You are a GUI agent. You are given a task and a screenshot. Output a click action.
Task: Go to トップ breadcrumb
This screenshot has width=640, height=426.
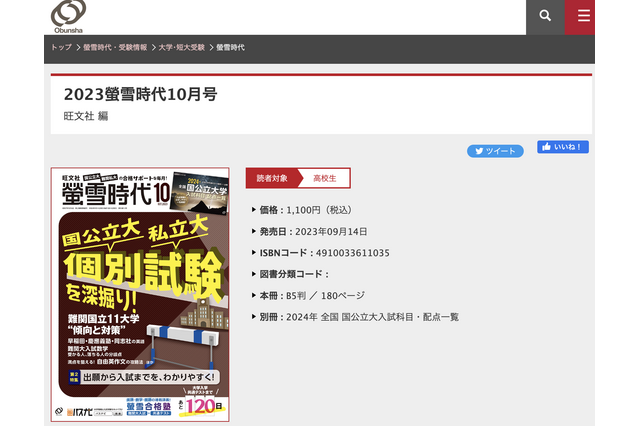pyautogui.click(x=61, y=47)
